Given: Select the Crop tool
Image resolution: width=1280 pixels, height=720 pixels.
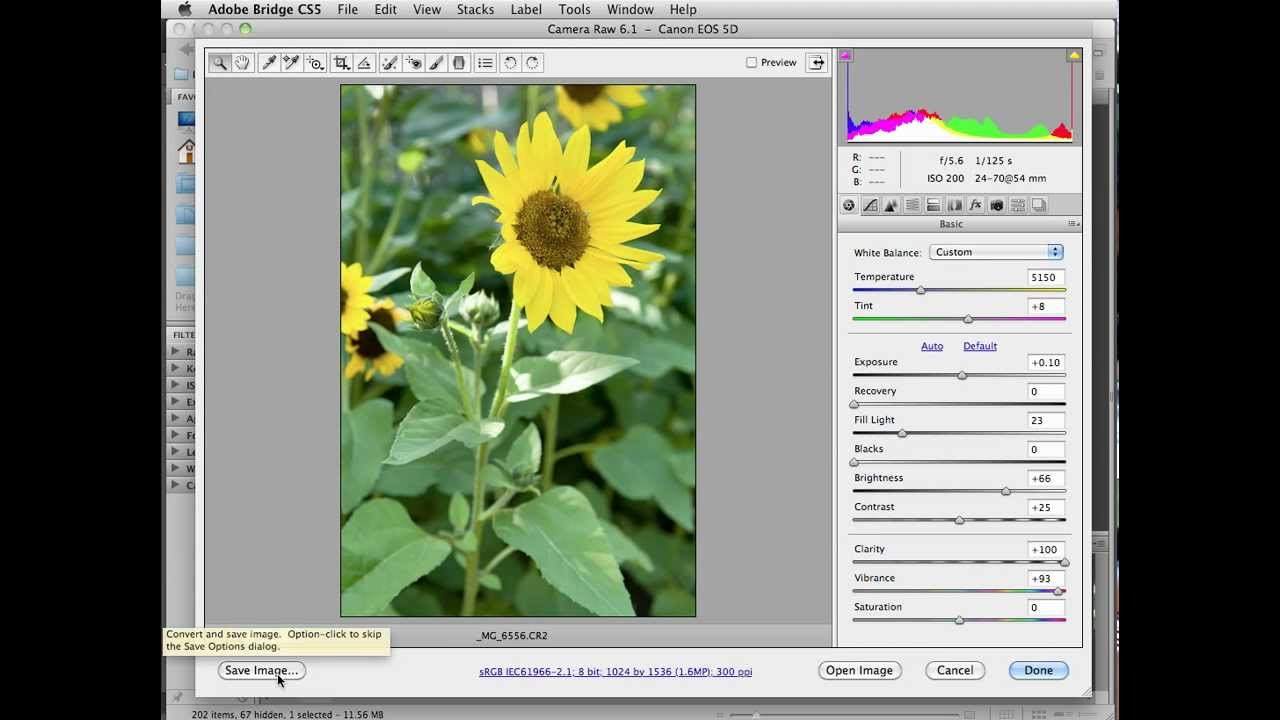Looking at the screenshot, I should pos(341,63).
